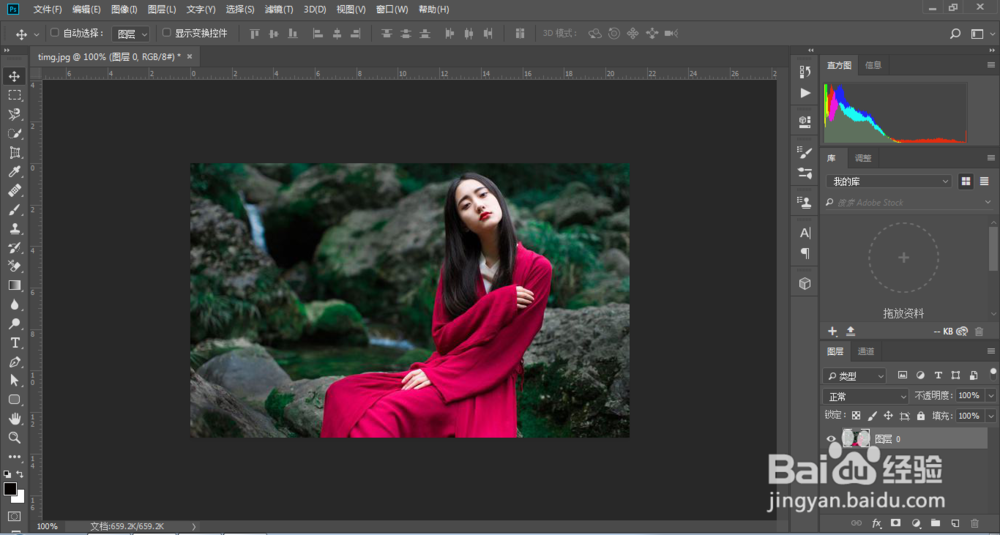This screenshot has height=535, width=1000.
Task: Select the Rectangular Marquee tool
Action: pyautogui.click(x=15, y=96)
